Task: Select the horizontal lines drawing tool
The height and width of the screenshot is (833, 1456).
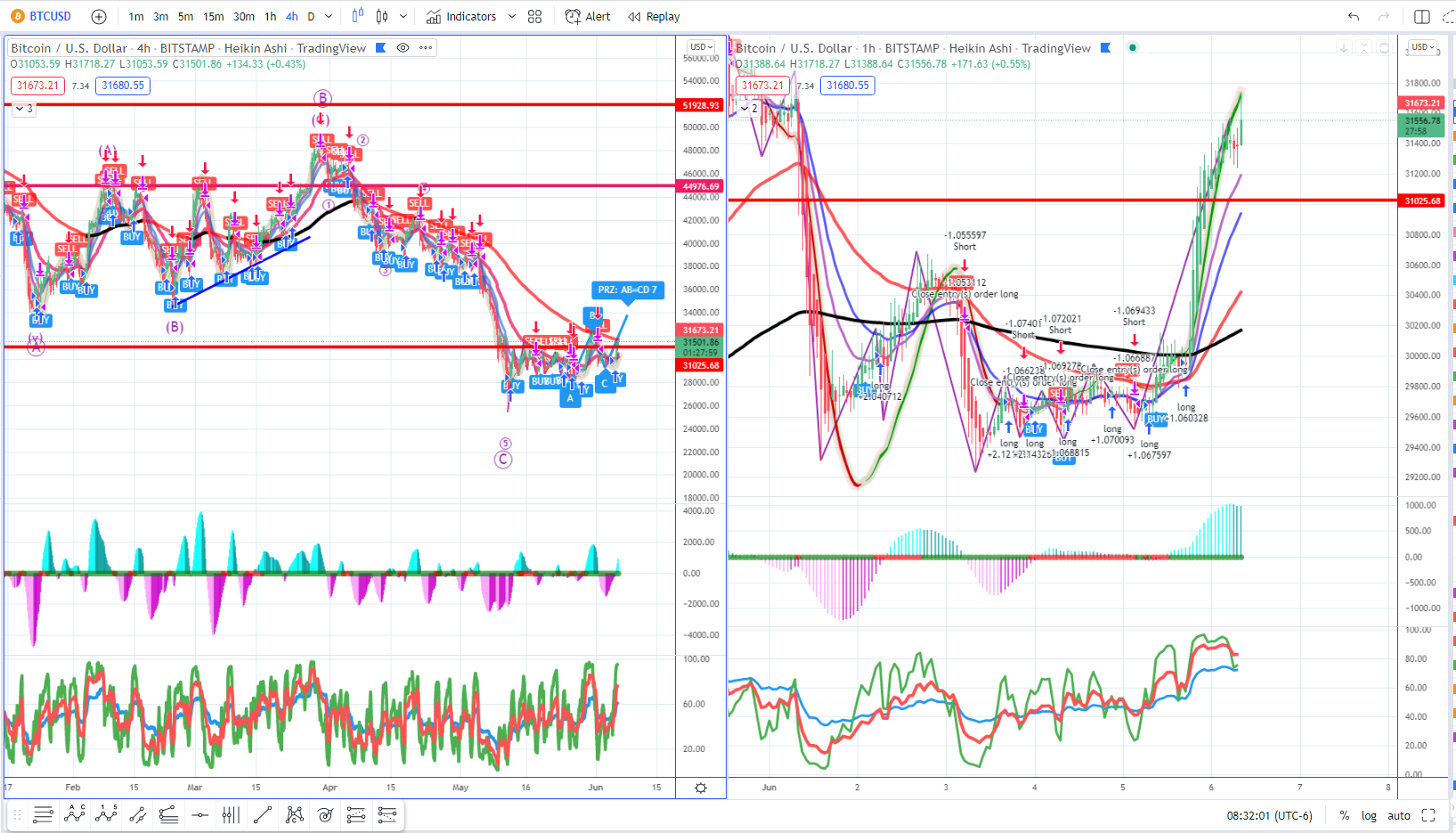Action: point(43,814)
